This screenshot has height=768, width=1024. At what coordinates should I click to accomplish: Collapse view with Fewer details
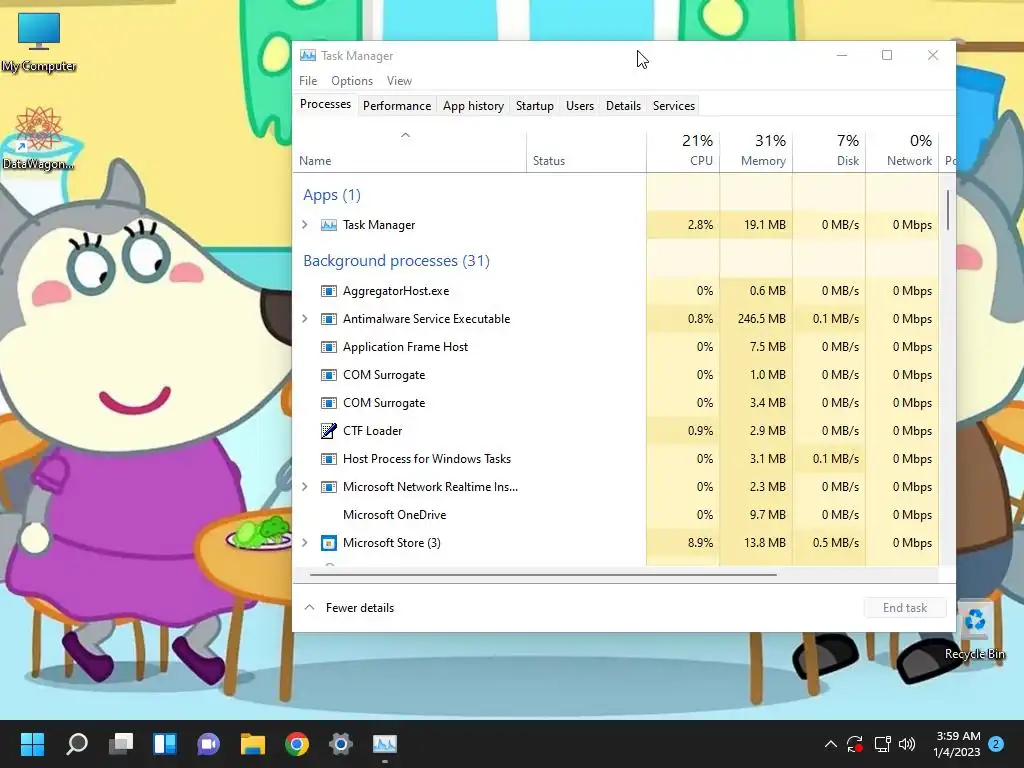[x=349, y=607]
